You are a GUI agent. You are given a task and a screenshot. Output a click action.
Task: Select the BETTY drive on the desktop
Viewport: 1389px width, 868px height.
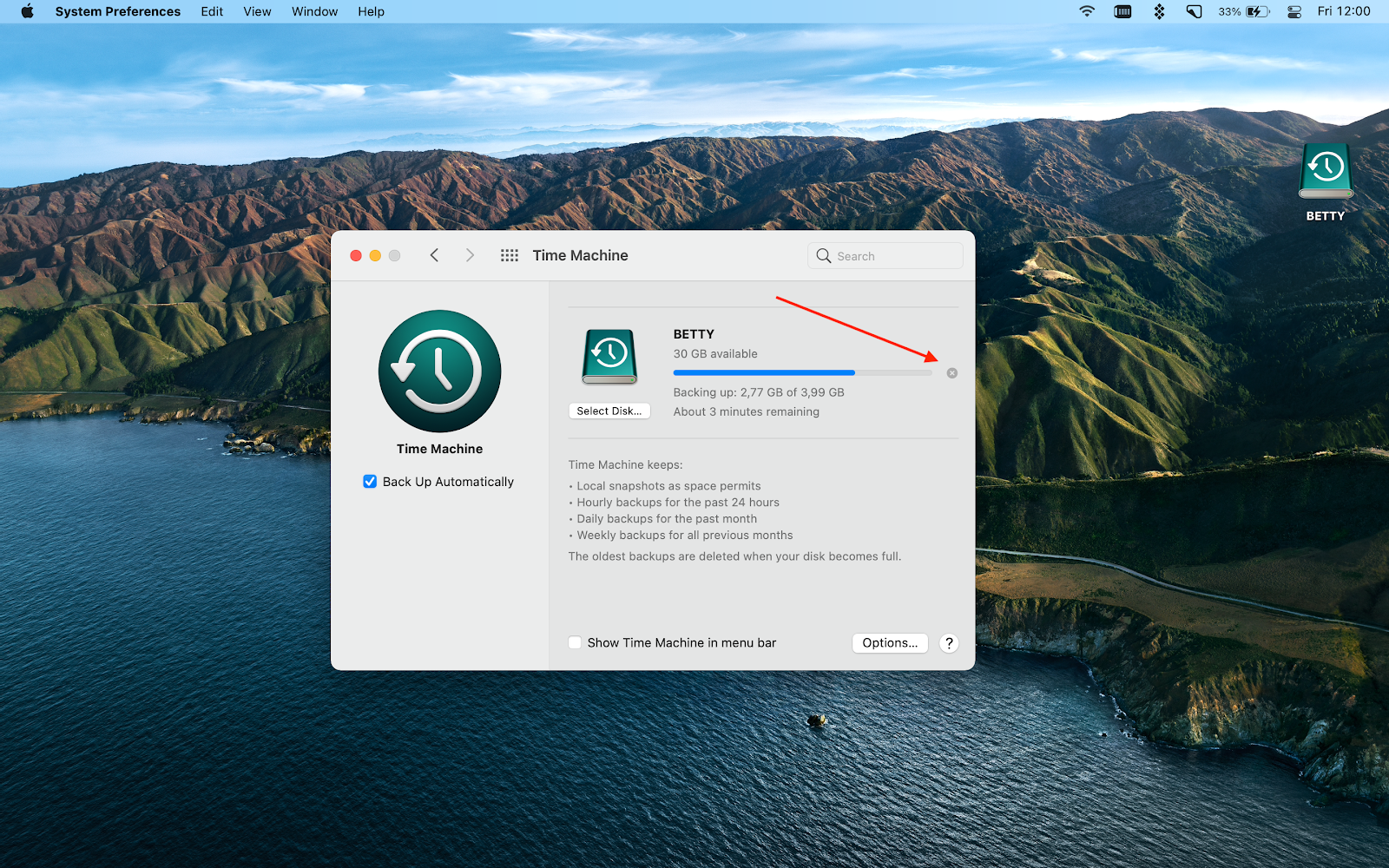coord(1326,182)
